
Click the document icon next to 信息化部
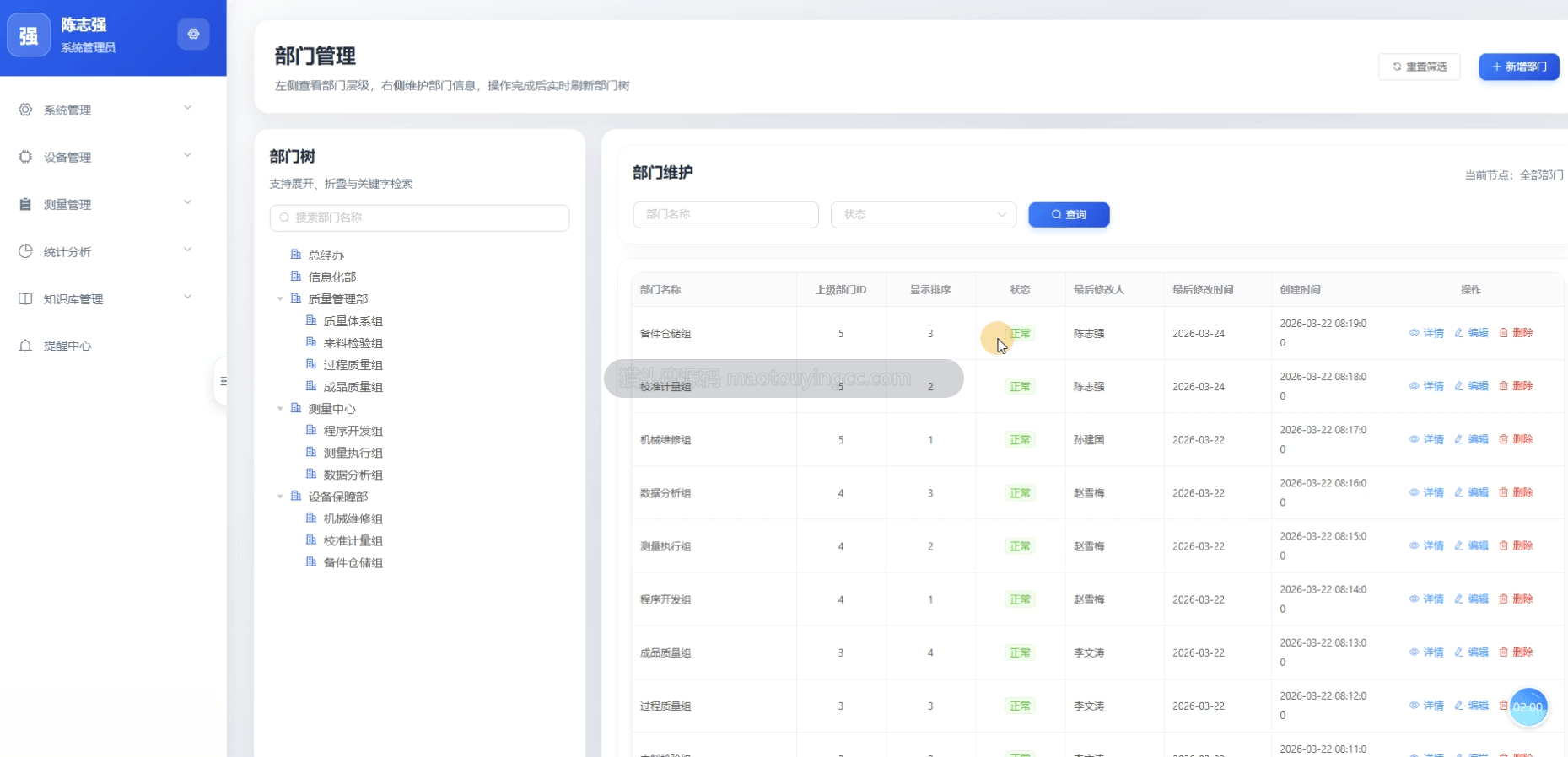(x=296, y=276)
